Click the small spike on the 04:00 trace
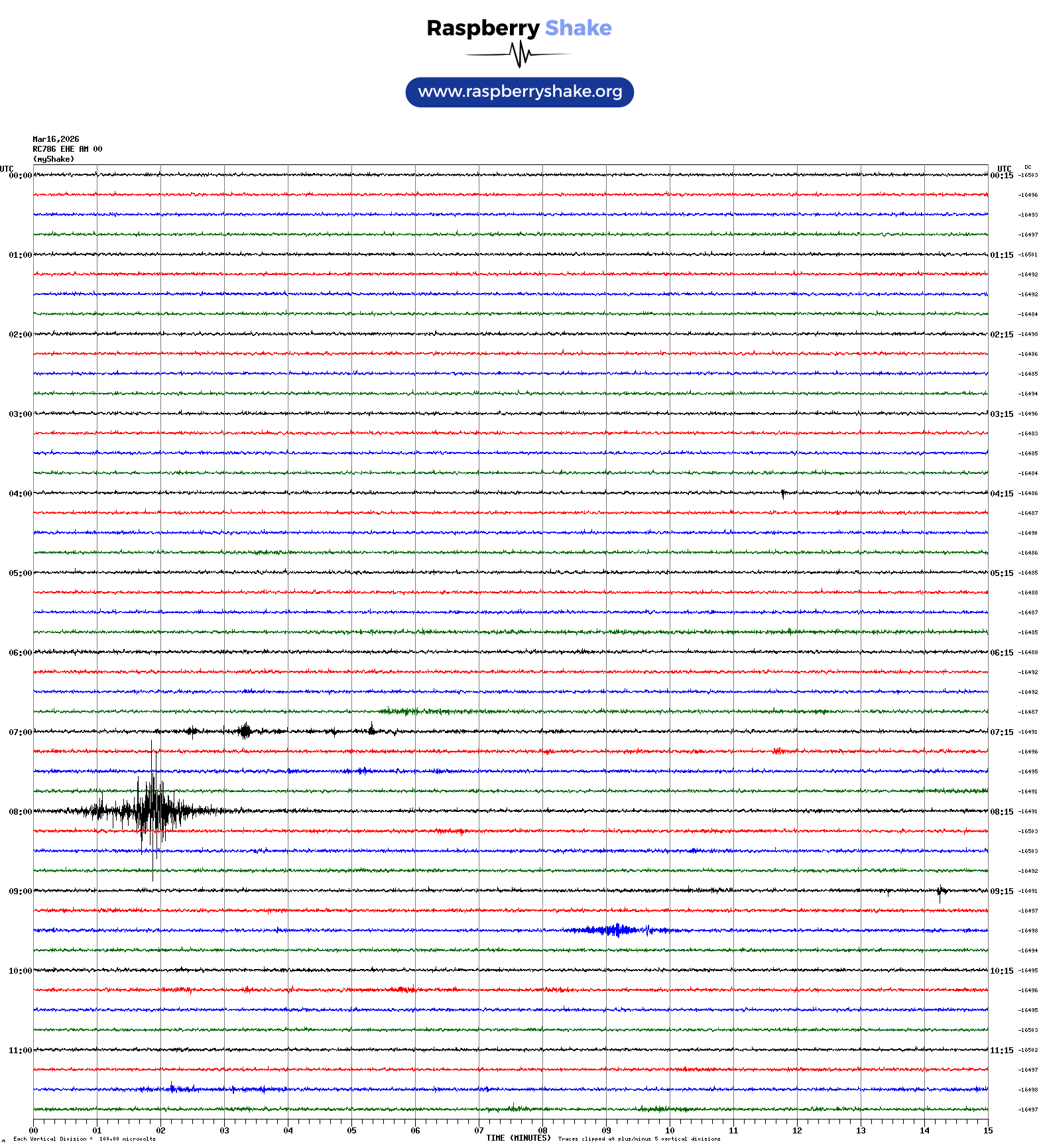The height and width of the screenshot is (1148, 1041). pos(783,493)
